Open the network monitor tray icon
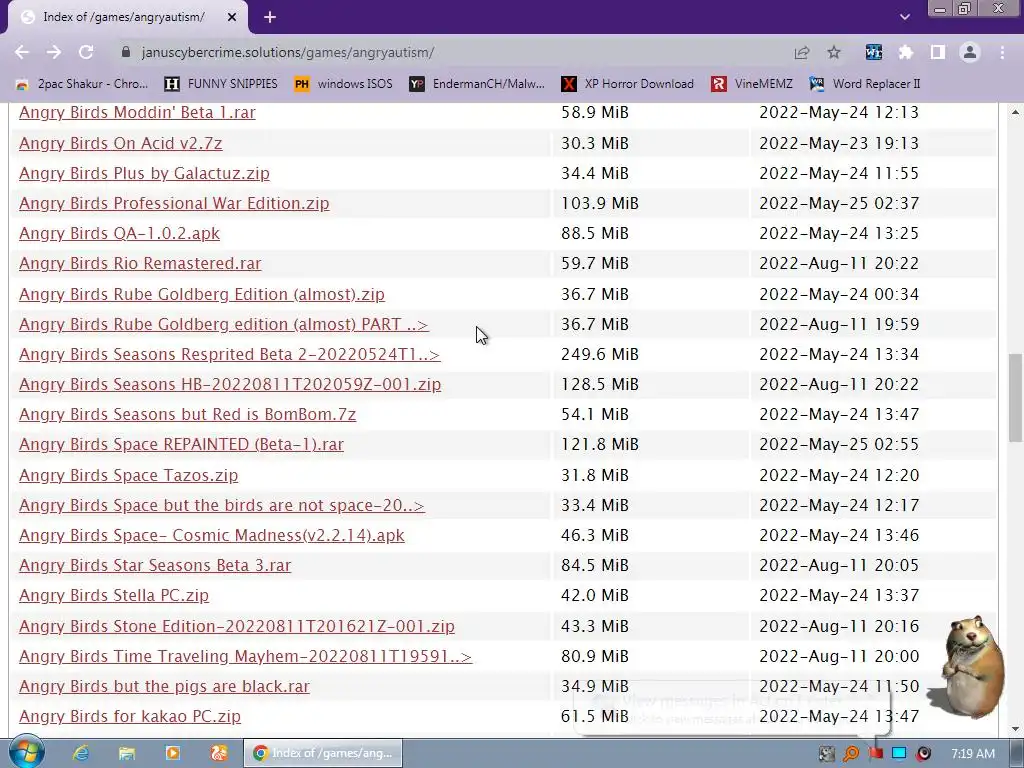The width and height of the screenshot is (1024, 768). [x=899, y=754]
